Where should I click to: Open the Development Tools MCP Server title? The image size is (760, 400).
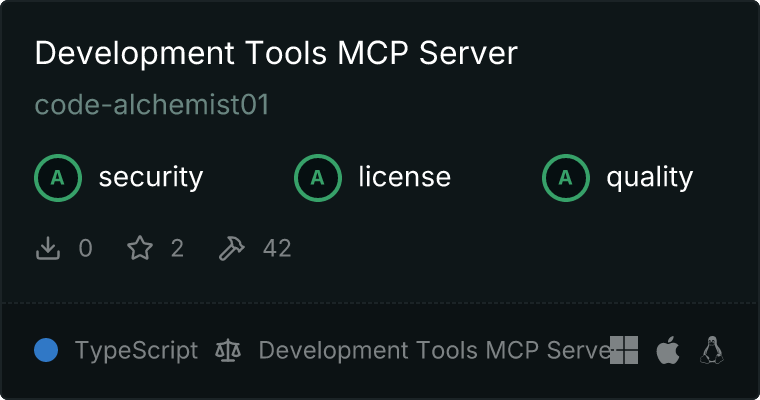276,54
